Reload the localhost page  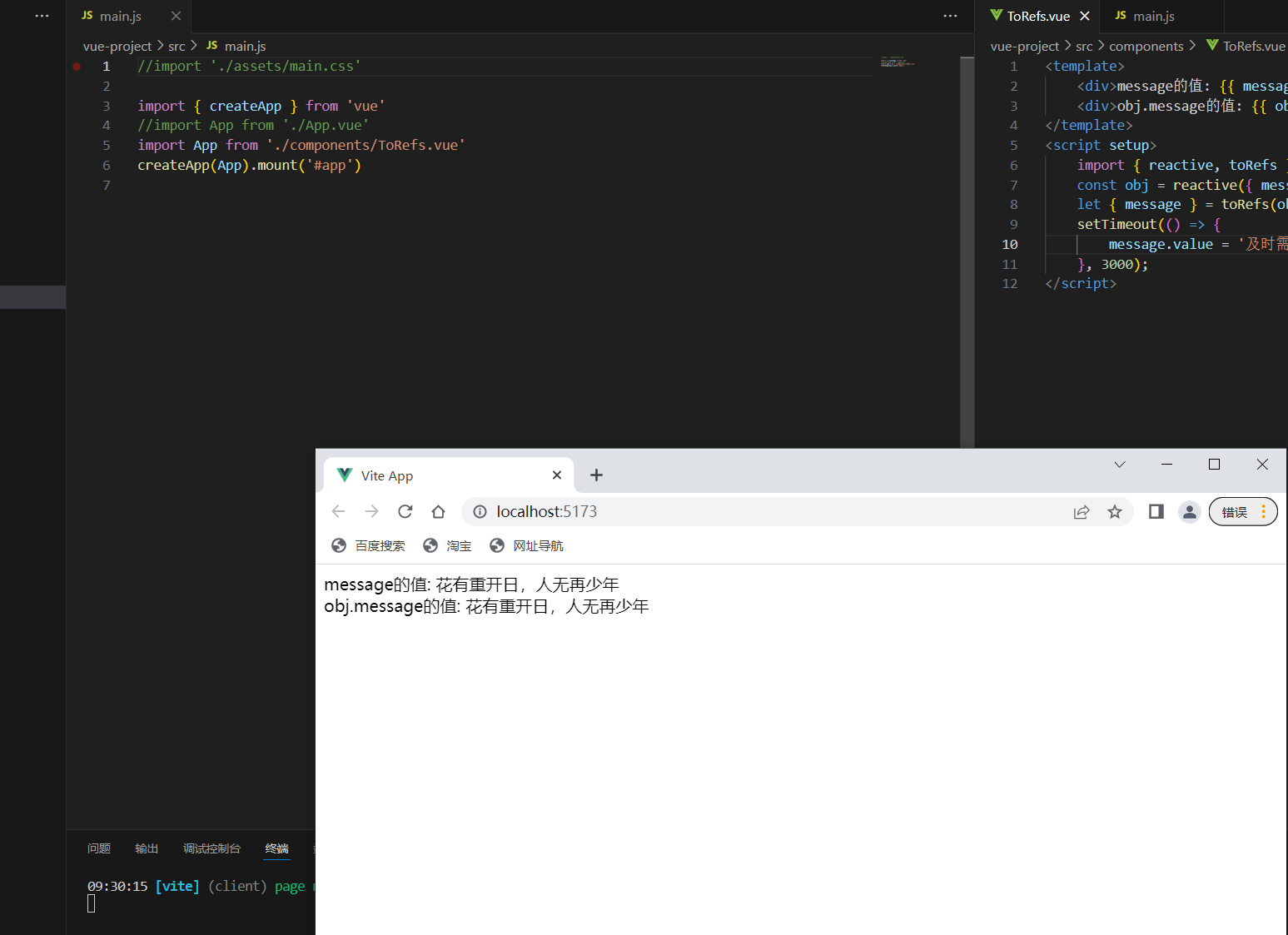pos(405,511)
